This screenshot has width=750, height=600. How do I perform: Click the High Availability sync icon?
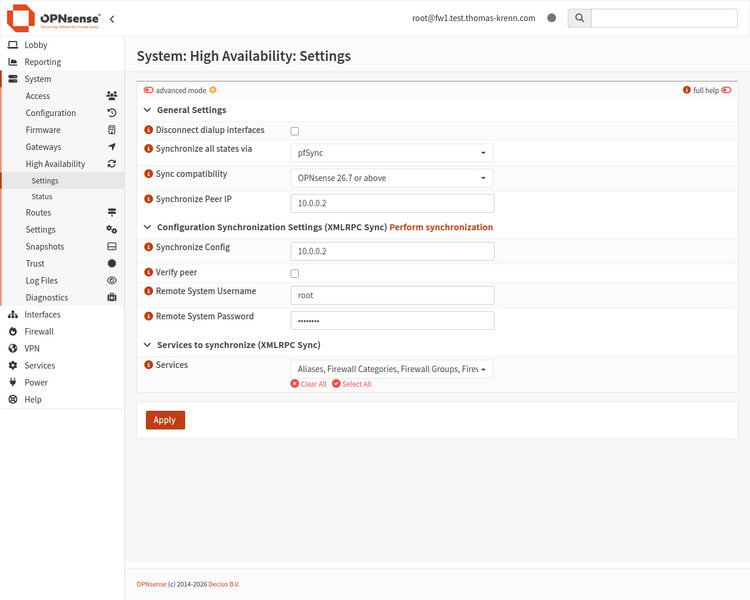[111, 164]
